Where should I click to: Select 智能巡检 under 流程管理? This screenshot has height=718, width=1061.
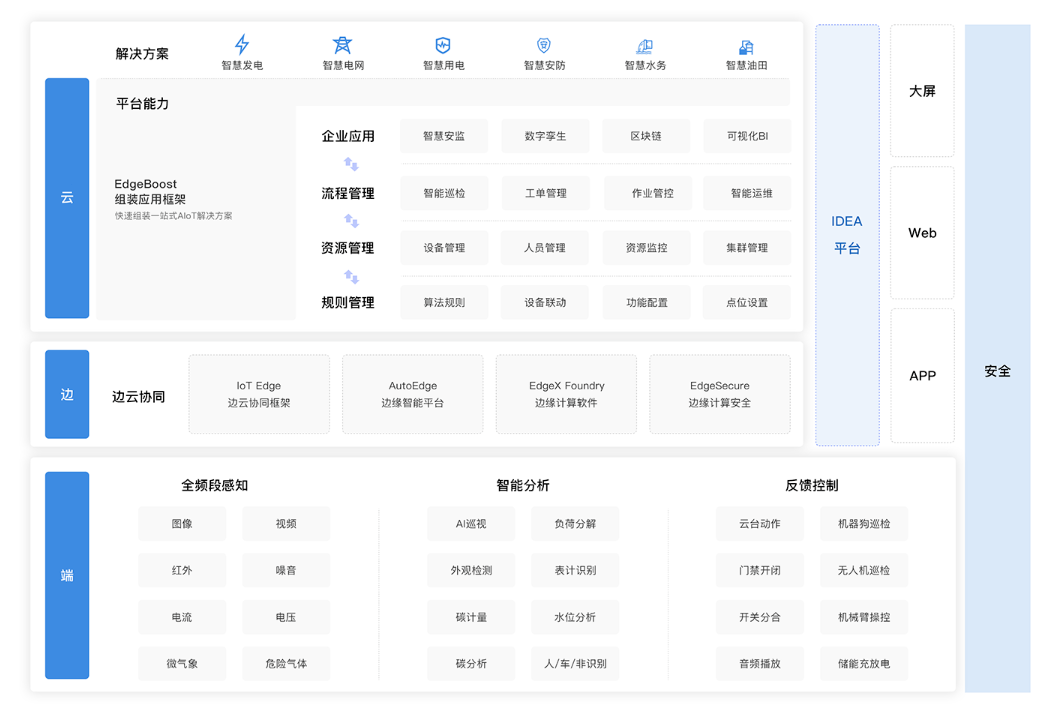click(444, 194)
